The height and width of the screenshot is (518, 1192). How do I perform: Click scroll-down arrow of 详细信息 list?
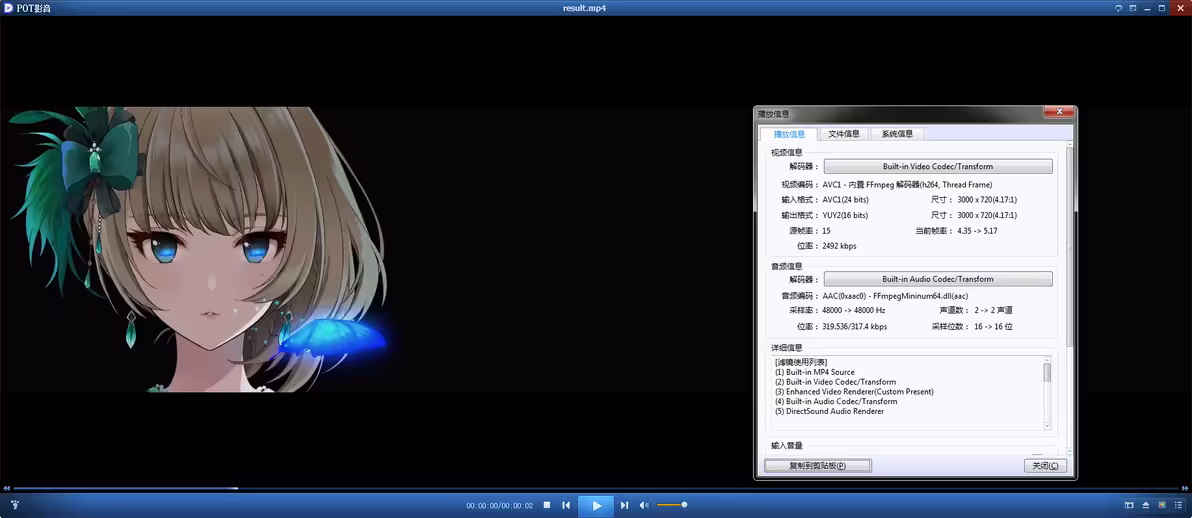(x=1047, y=424)
